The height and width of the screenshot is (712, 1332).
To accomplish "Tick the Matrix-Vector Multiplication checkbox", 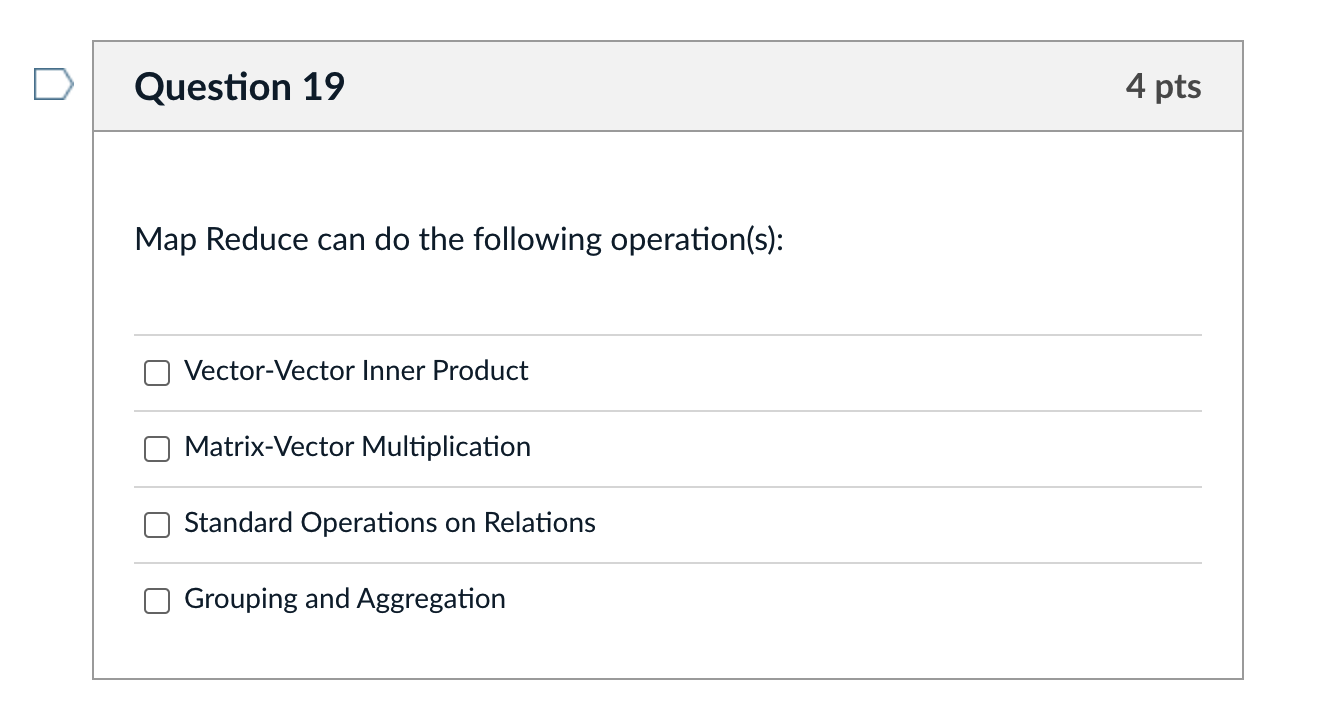I will coord(157,449).
